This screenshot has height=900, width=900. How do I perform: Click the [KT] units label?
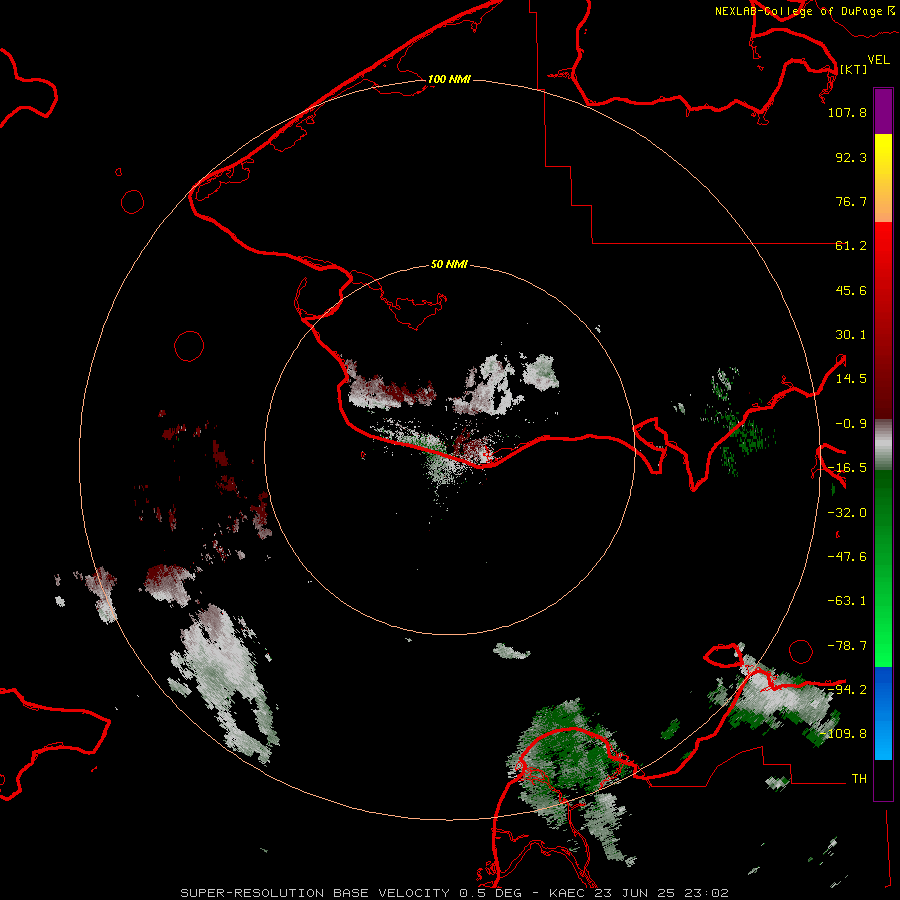coord(853,69)
